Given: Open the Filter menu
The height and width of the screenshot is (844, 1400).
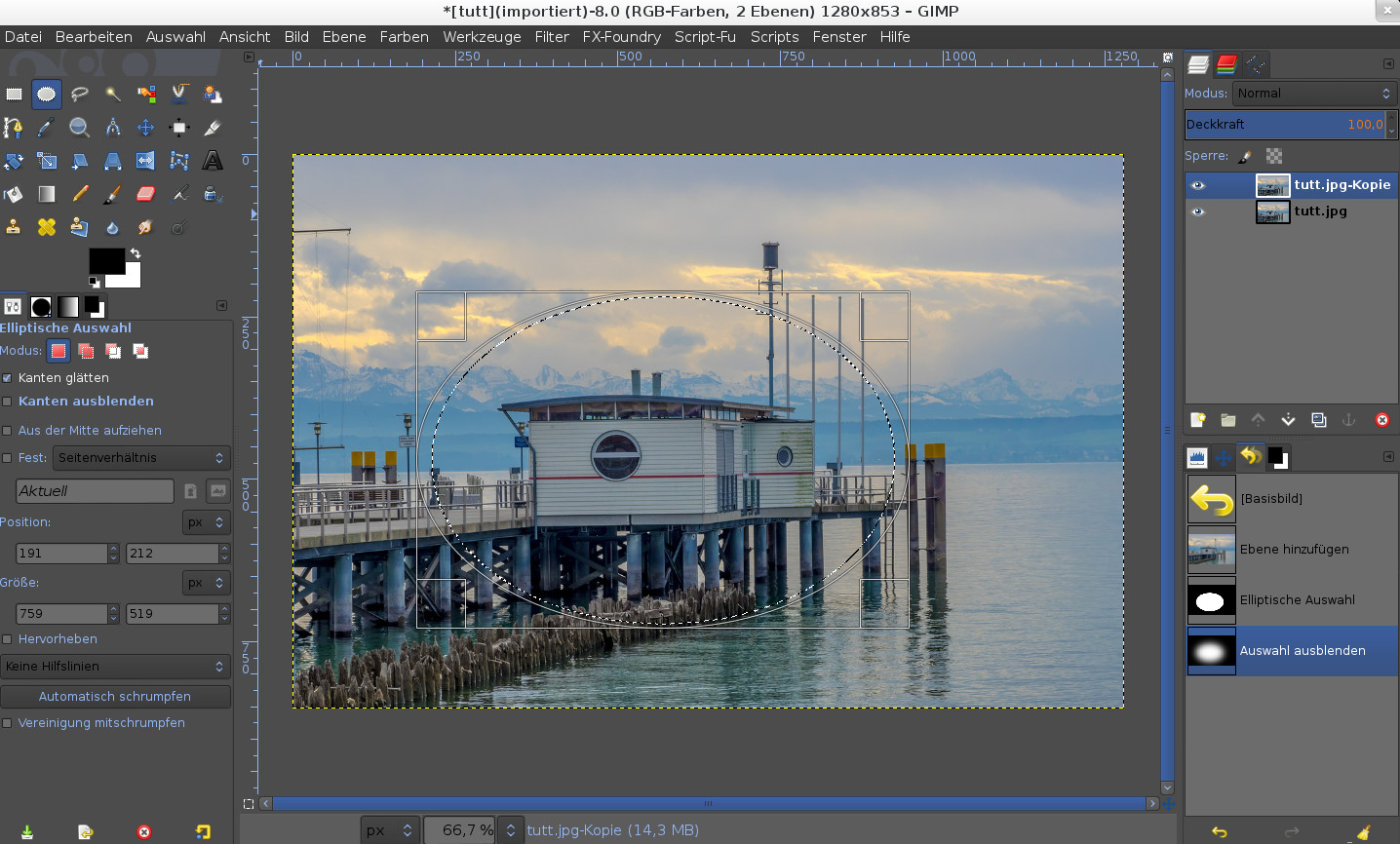Looking at the screenshot, I should coord(551,37).
